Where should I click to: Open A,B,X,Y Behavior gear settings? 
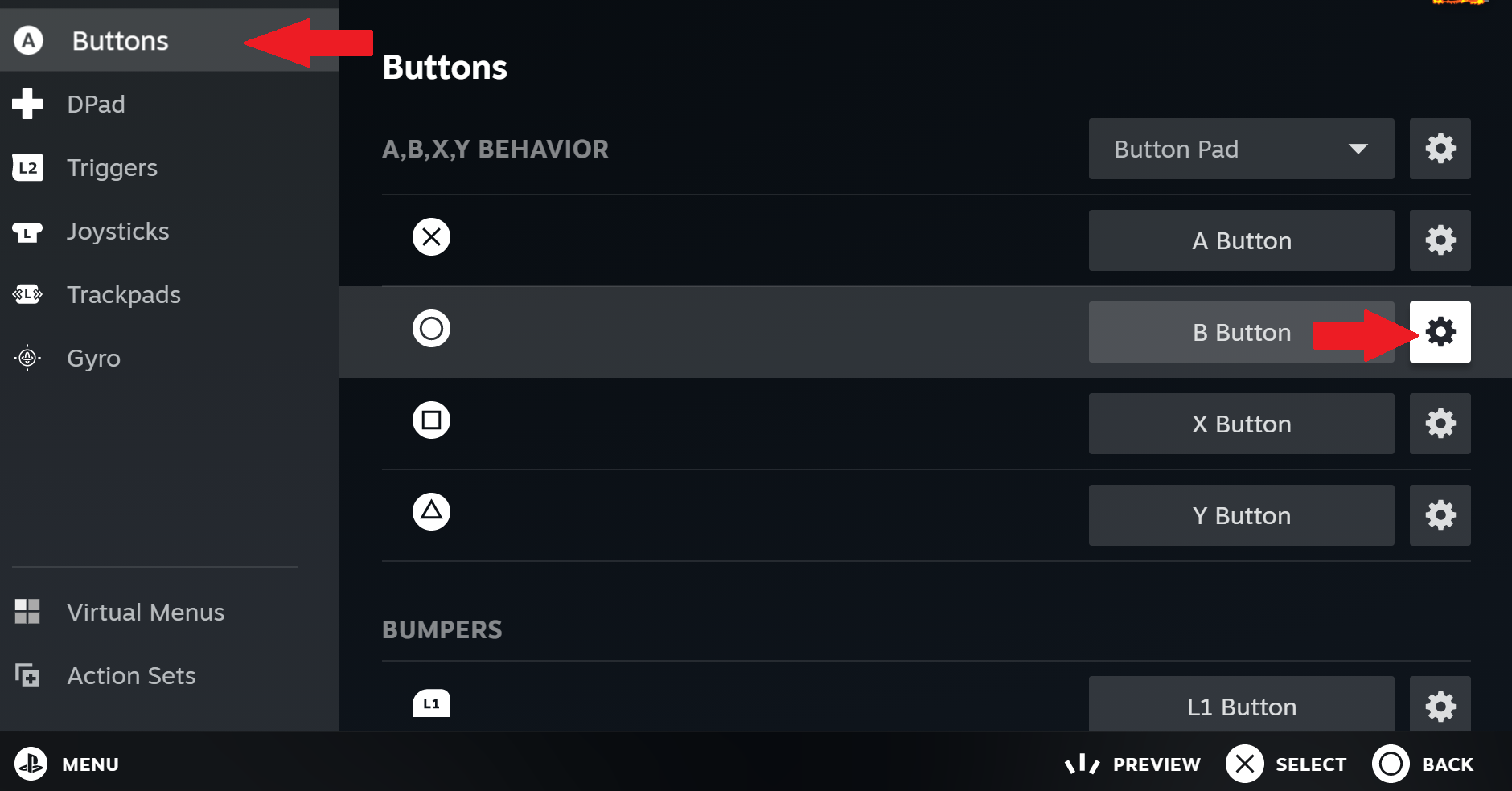[x=1440, y=149]
